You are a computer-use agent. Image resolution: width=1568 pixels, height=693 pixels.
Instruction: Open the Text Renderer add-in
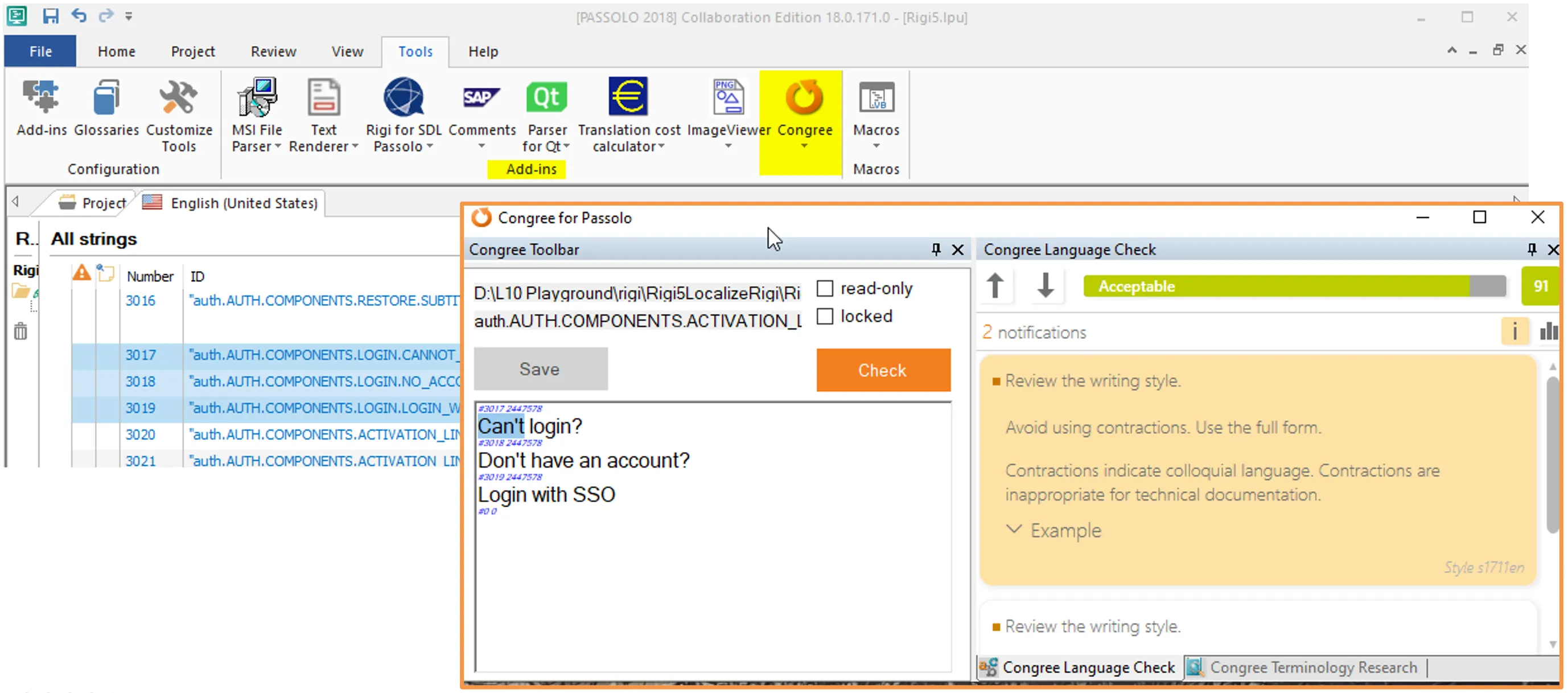coord(323,115)
